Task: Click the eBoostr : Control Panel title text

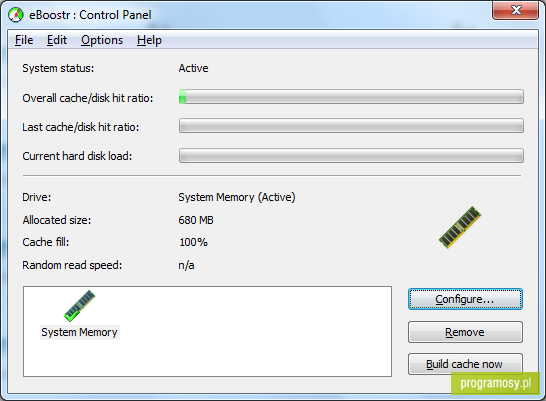Action: (90, 15)
